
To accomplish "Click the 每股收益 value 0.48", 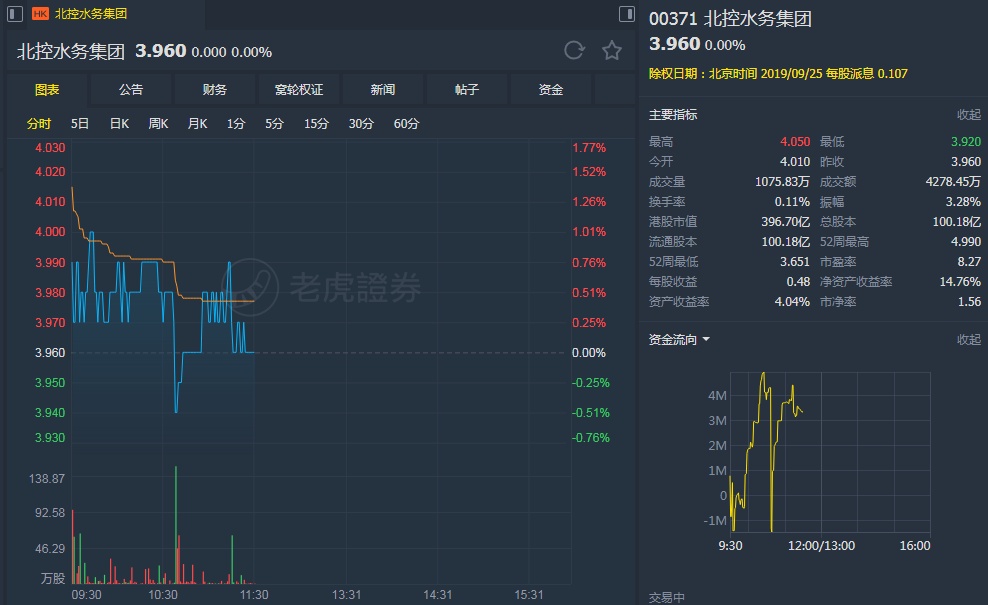I will pyautogui.click(x=798, y=282).
